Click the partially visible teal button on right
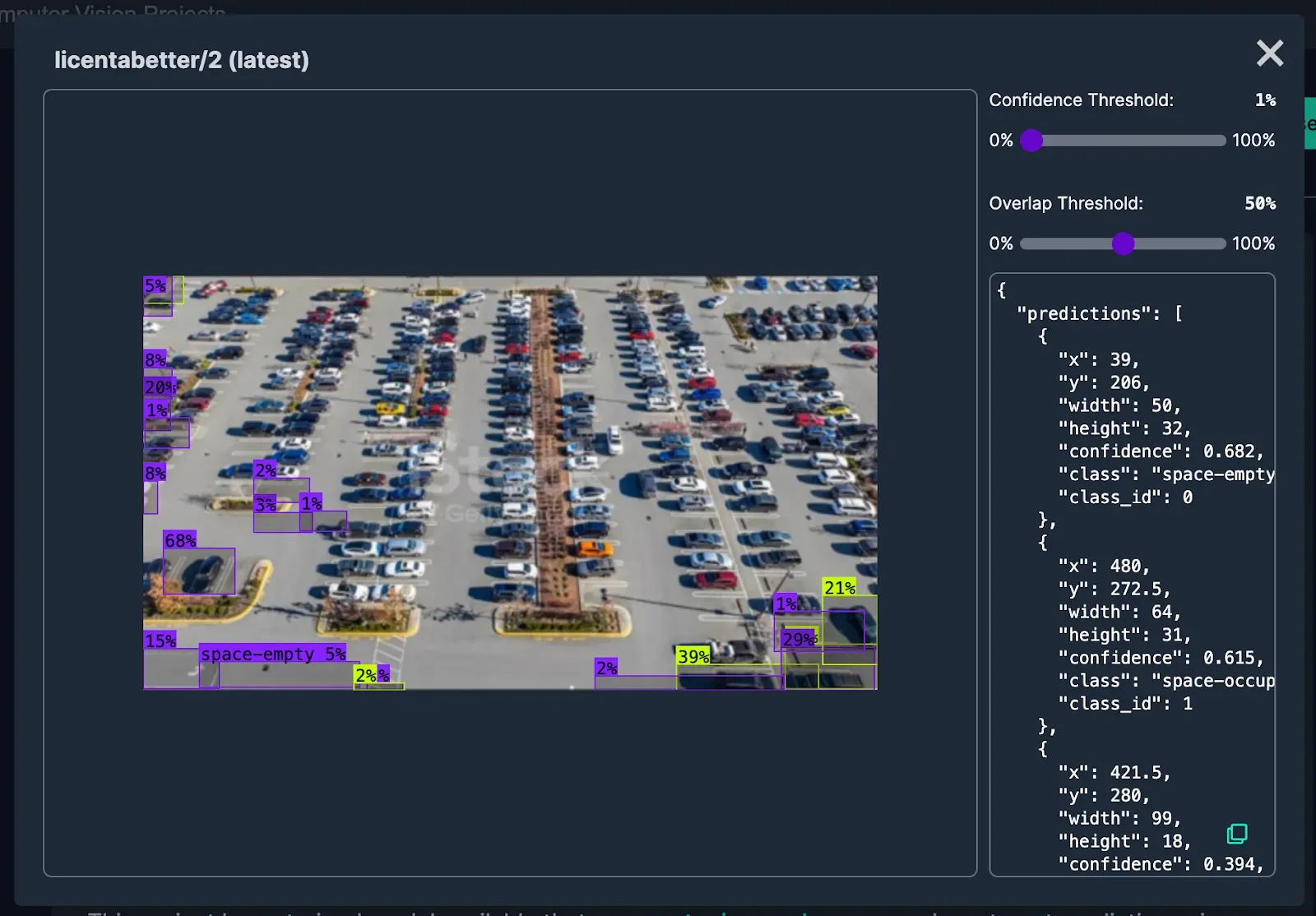This screenshot has width=1316, height=916. point(1308,123)
